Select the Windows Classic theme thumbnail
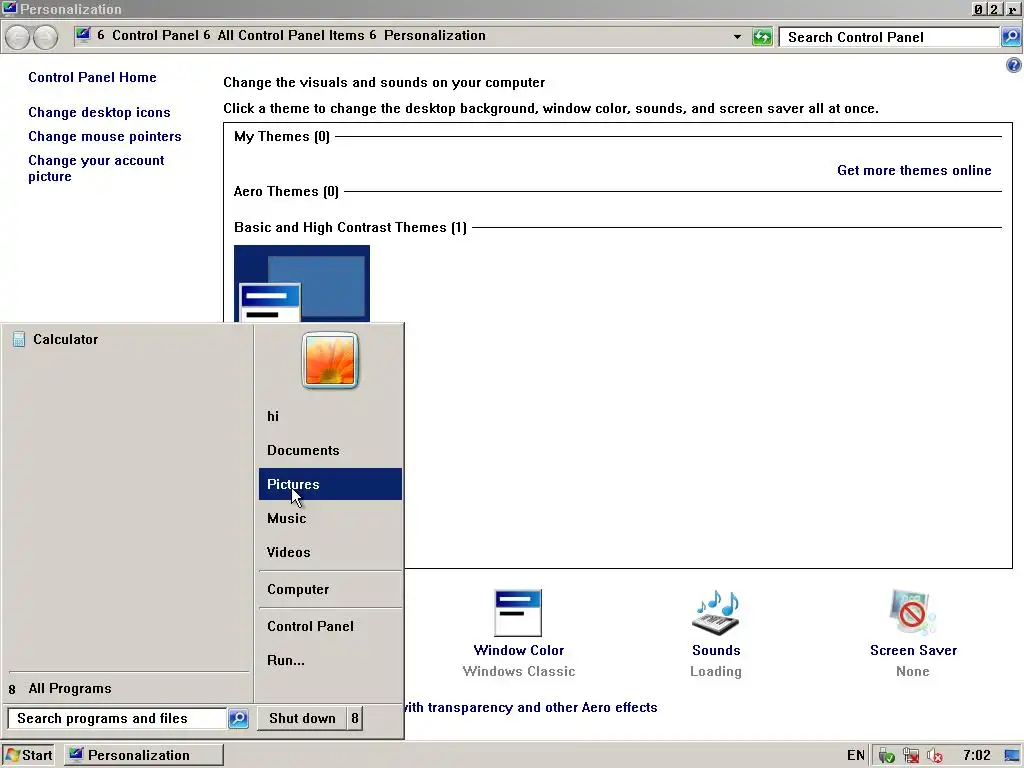Viewport: 1024px width, 768px height. (x=302, y=283)
